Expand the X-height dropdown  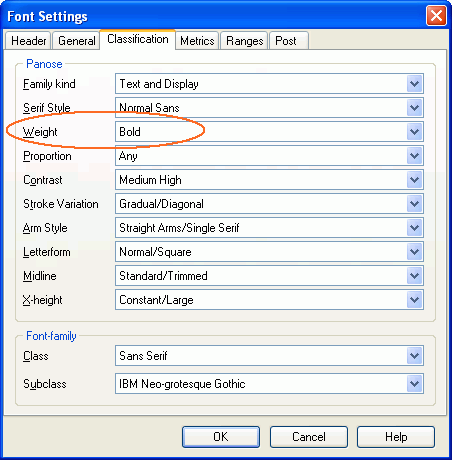(269, 300)
